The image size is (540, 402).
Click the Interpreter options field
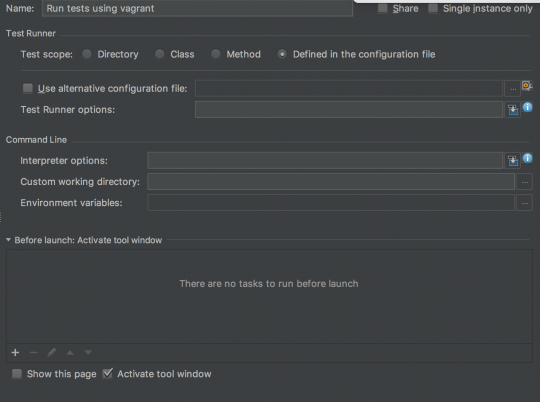325,161
